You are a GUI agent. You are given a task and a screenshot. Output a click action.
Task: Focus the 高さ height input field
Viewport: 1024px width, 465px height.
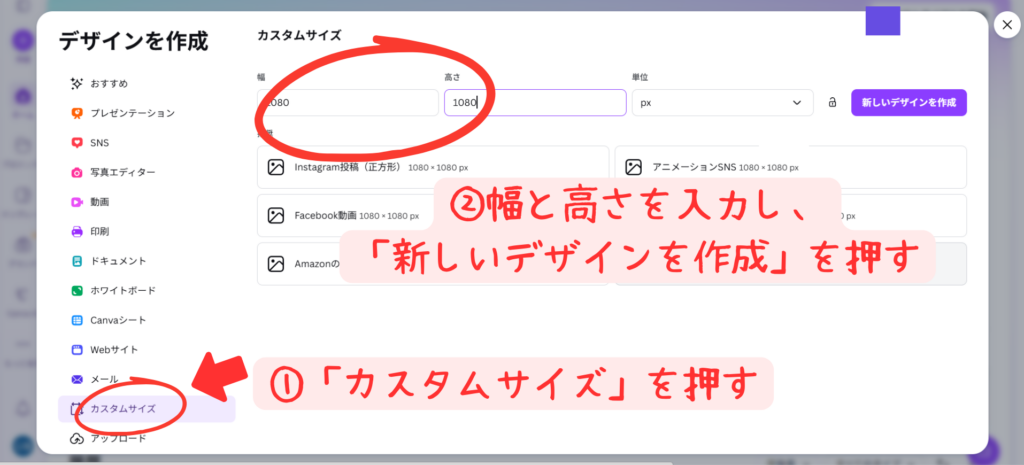(536, 103)
